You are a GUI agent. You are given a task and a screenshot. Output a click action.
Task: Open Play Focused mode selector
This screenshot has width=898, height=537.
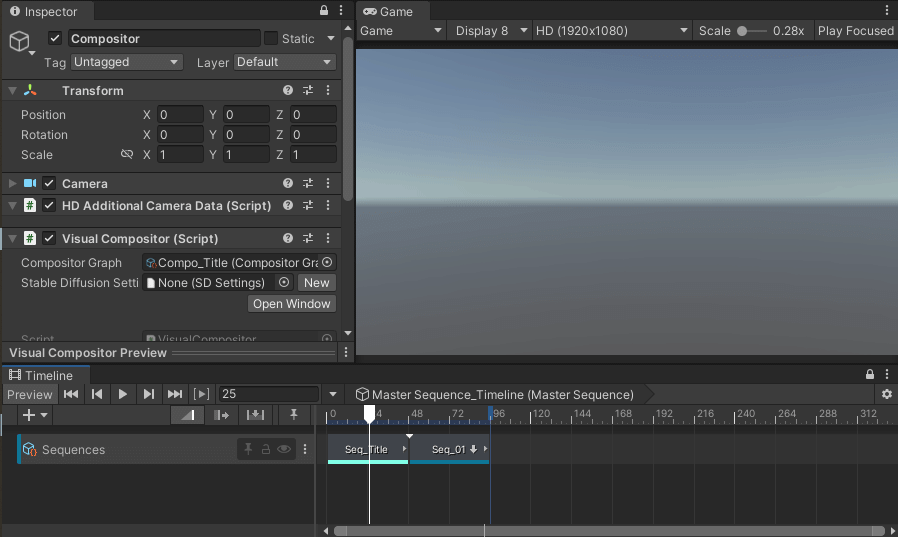tap(856, 31)
